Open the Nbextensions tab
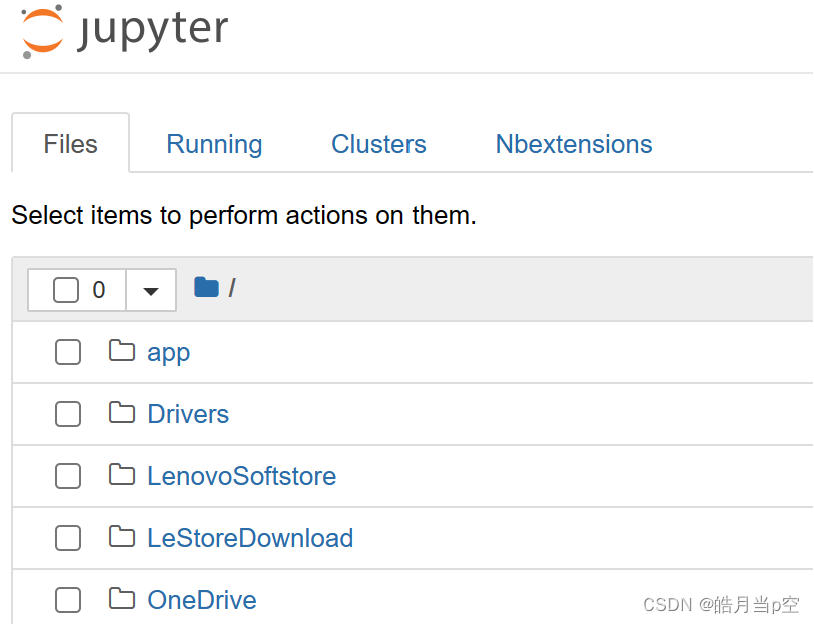This screenshot has width=814, height=624. [573, 144]
